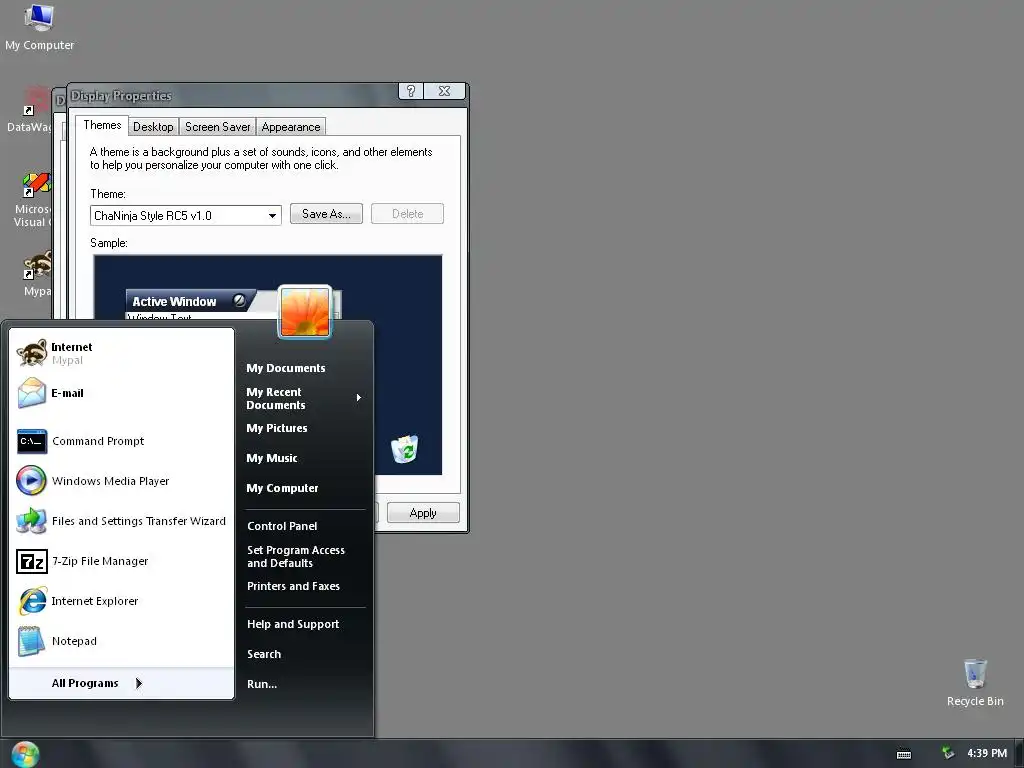Click the Save As... button
This screenshot has width=1024, height=768.
pyautogui.click(x=326, y=214)
